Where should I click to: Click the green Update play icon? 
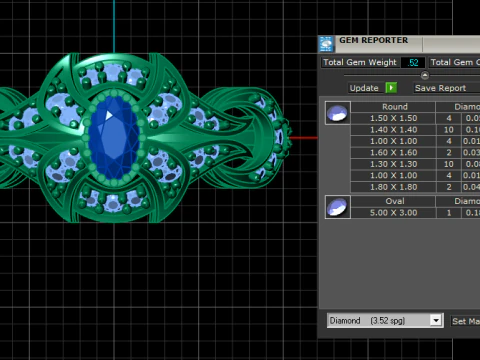391,88
